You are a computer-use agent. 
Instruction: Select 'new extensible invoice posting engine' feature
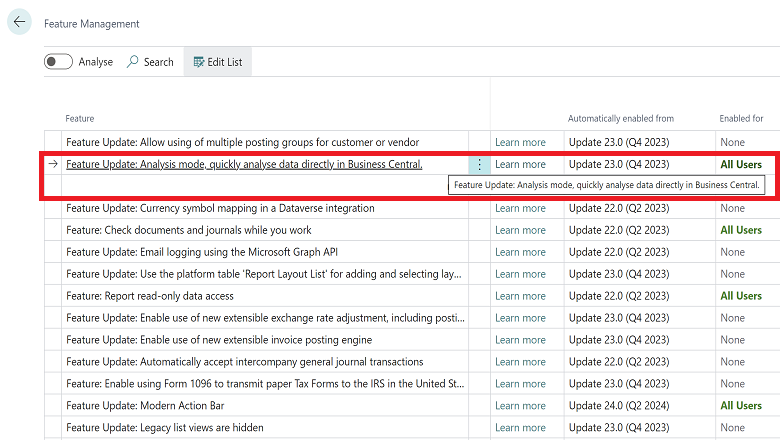(219, 340)
